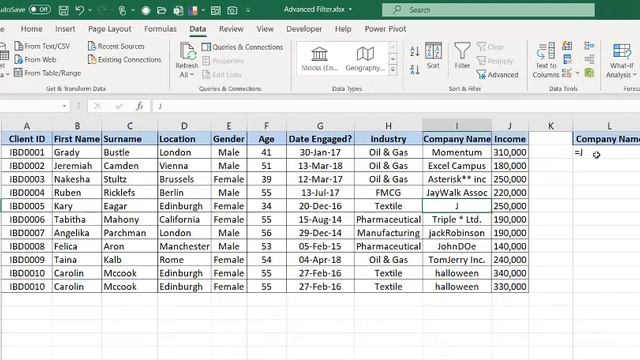Open Customize Quick Access Toolbar menu
The width and height of the screenshot is (640, 360).
(248, 10)
